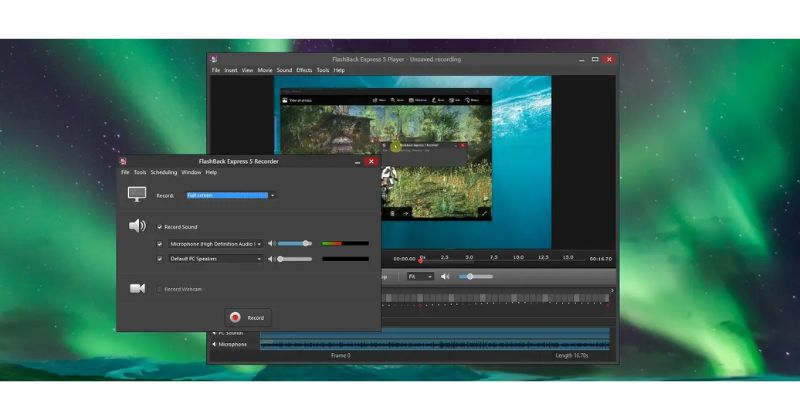This screenshot has height=420, width=800.
Task: Click the Length 16.70s status text
Action: [571, 356]
